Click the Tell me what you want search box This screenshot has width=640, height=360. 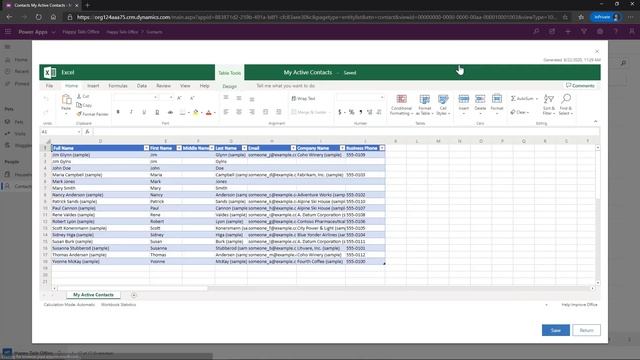click(x=286, y=86)
